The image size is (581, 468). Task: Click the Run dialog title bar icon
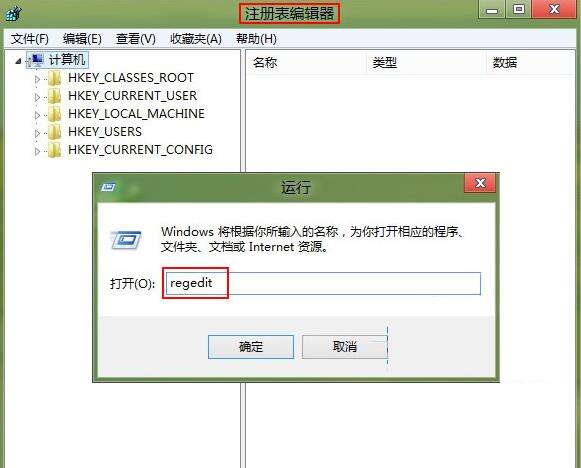point(108,187)
